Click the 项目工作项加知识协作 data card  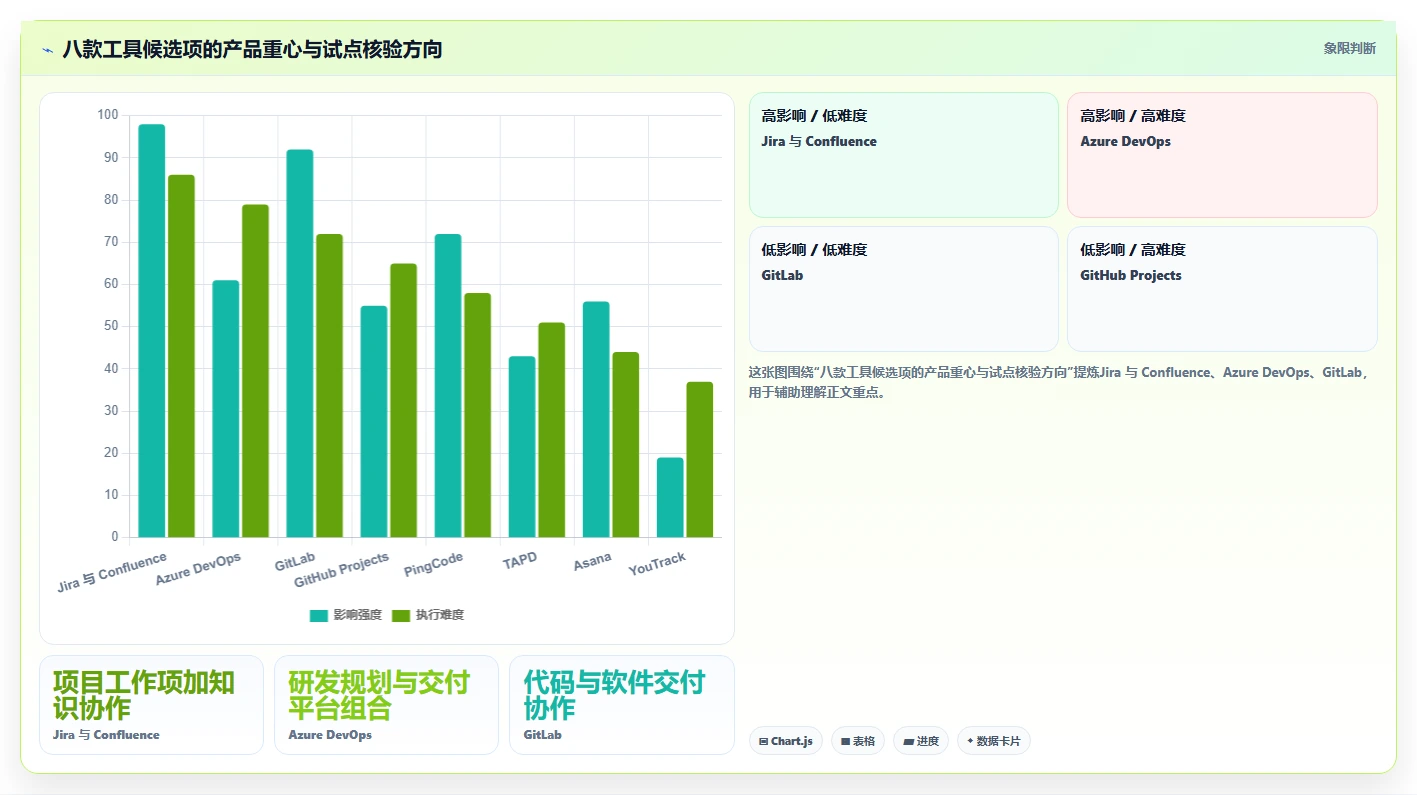click(x=151, y=705)
